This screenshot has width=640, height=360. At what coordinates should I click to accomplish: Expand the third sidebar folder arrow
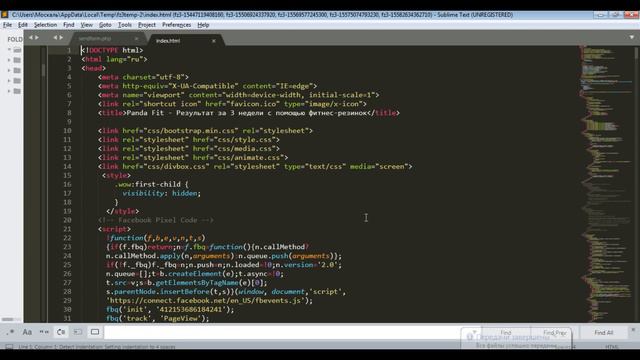click(x=9, y=70)
